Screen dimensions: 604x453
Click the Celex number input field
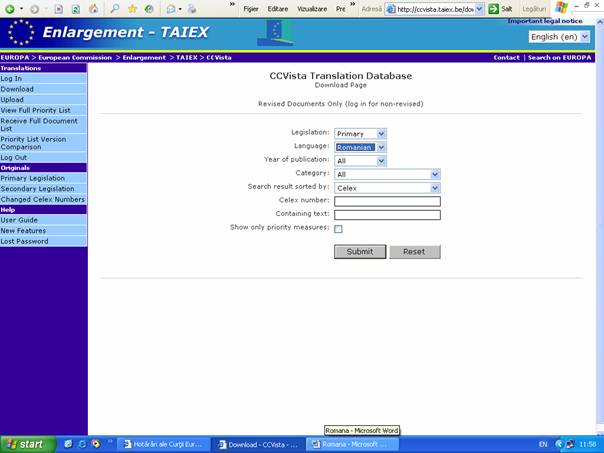click(387, 201)
